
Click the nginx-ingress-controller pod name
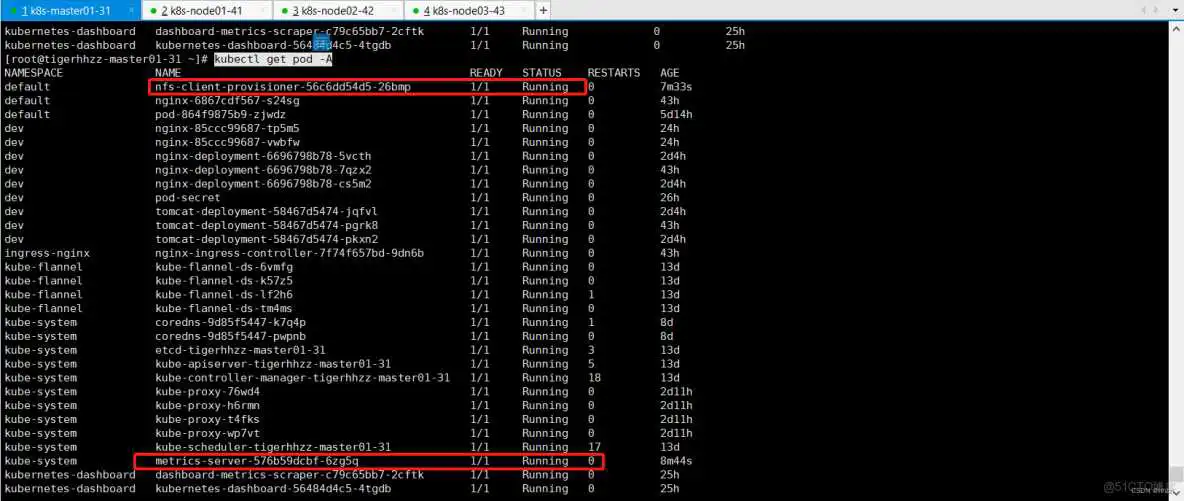290,253
